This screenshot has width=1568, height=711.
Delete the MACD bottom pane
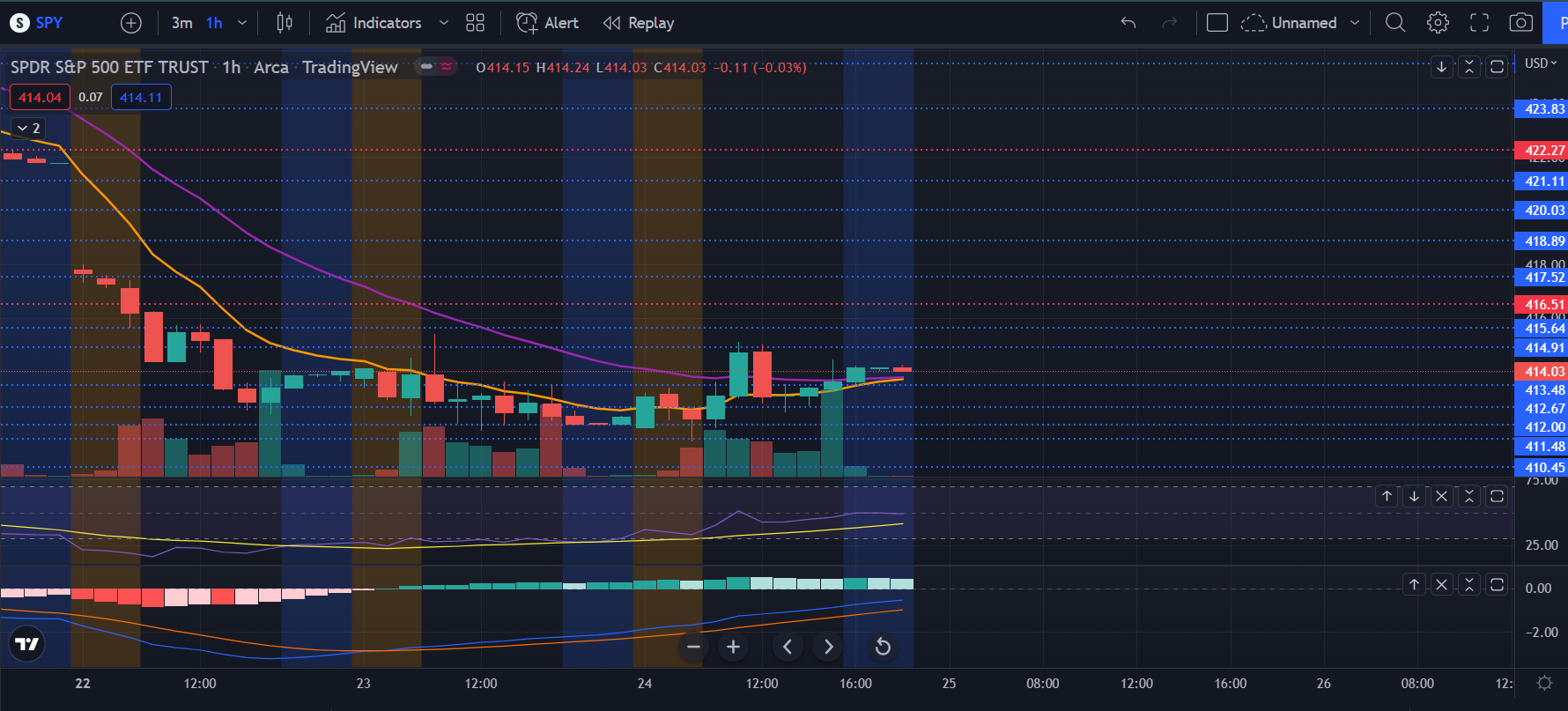click(x=1441, y=585)
